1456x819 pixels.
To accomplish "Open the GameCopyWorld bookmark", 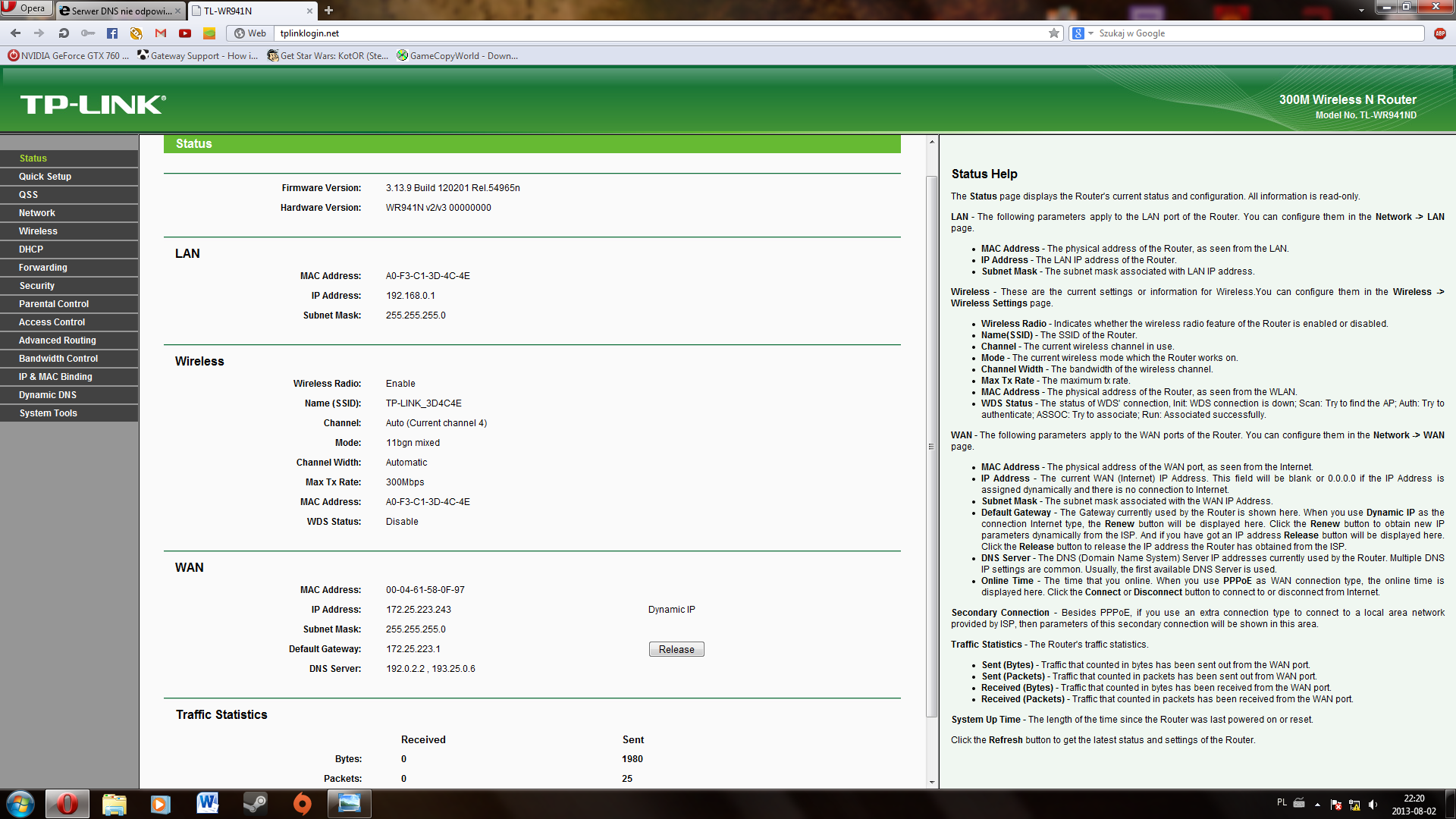I will click(x=457, y=56).
